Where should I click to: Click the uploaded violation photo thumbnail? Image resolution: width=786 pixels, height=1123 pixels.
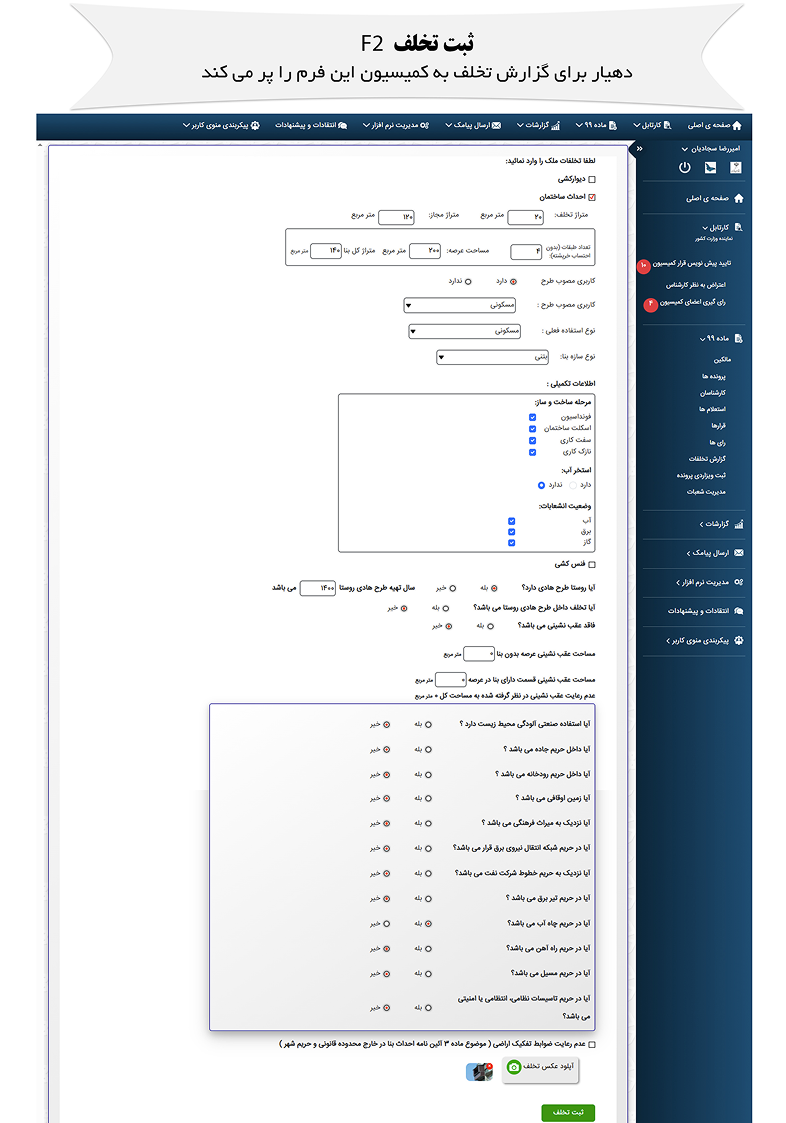click(479, 1072)
